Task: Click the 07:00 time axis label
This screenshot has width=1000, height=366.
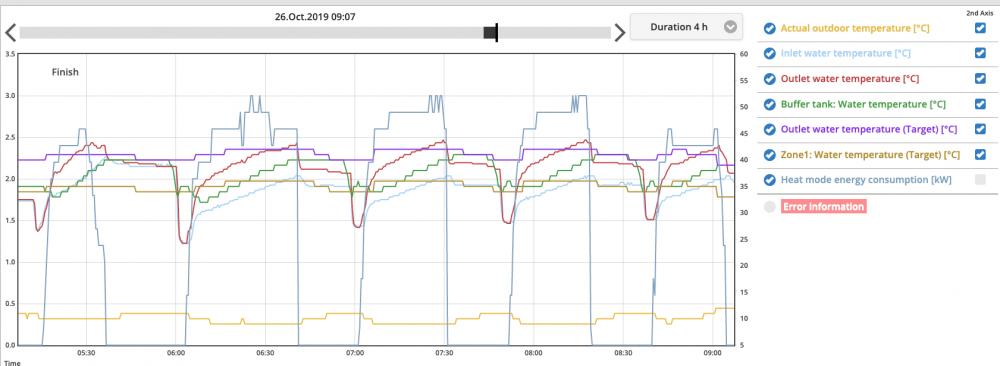Action: (x=355, y=353)
